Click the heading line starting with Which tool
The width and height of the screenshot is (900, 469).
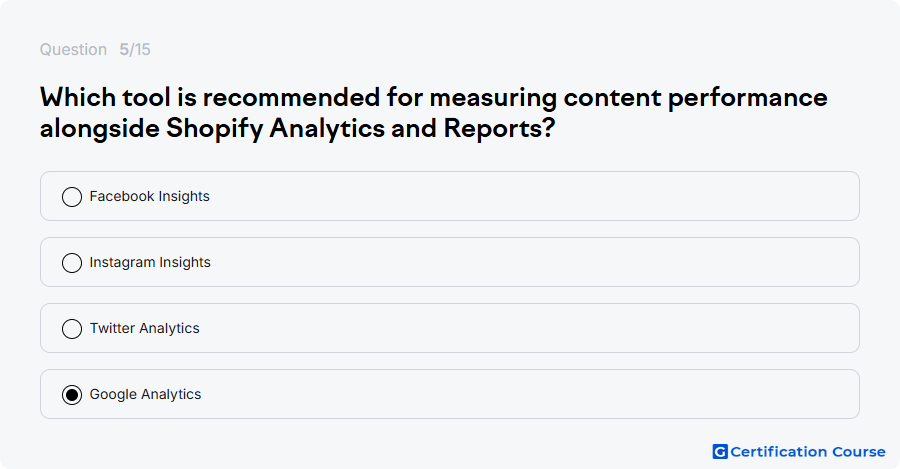point(433,98)
